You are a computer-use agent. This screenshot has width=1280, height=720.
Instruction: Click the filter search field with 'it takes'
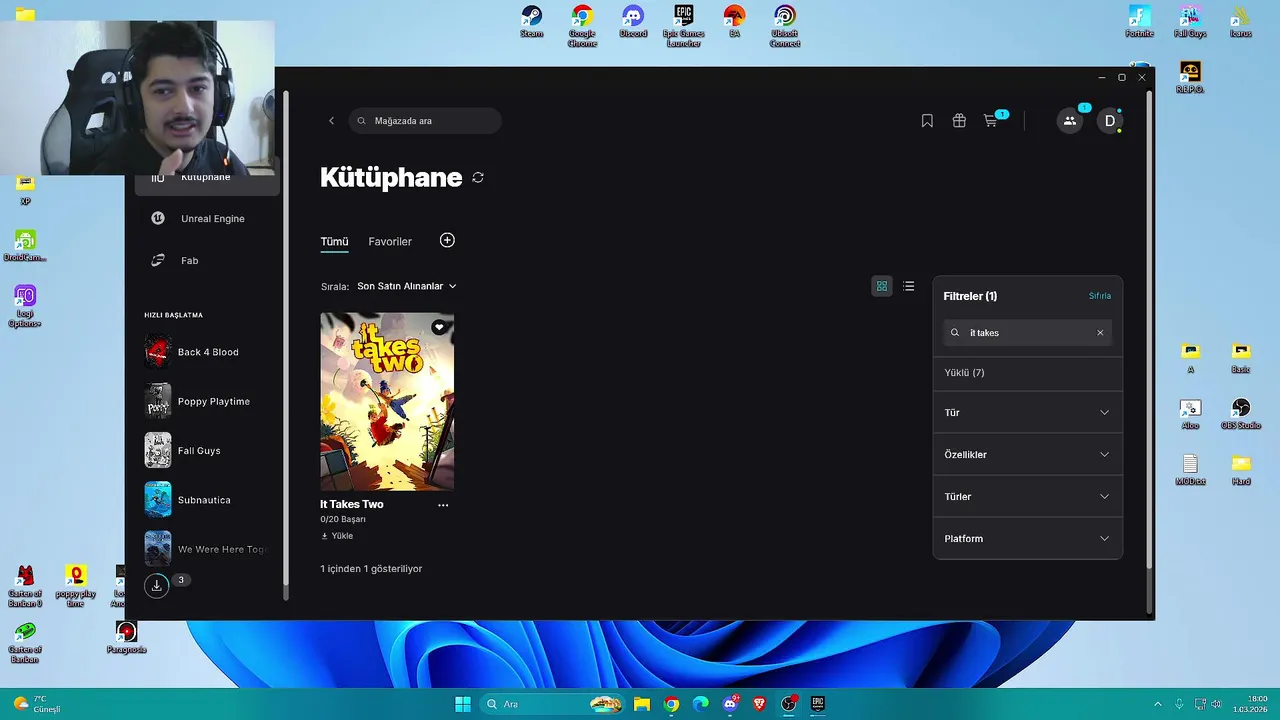1027,333
